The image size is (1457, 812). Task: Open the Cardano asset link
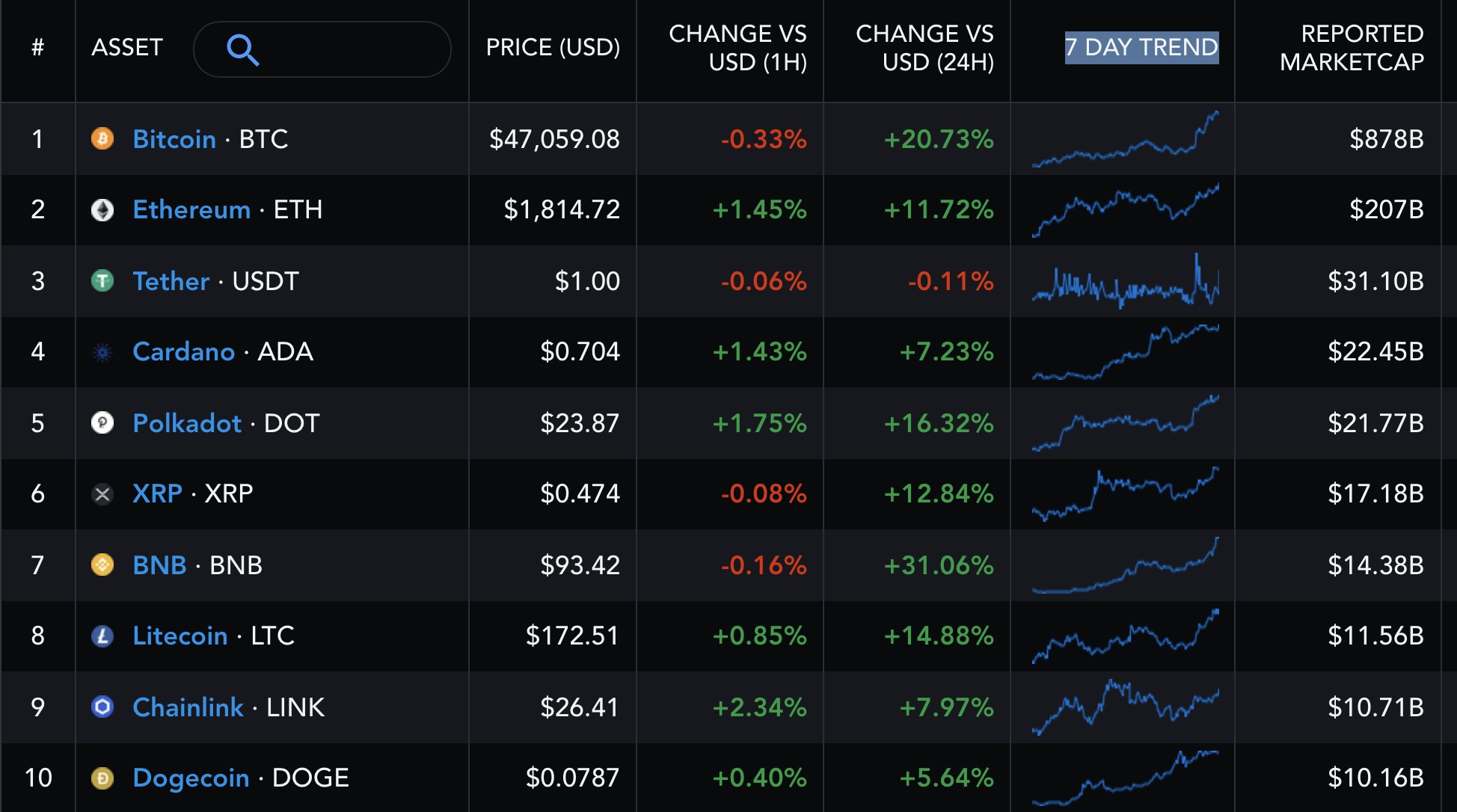183,351
